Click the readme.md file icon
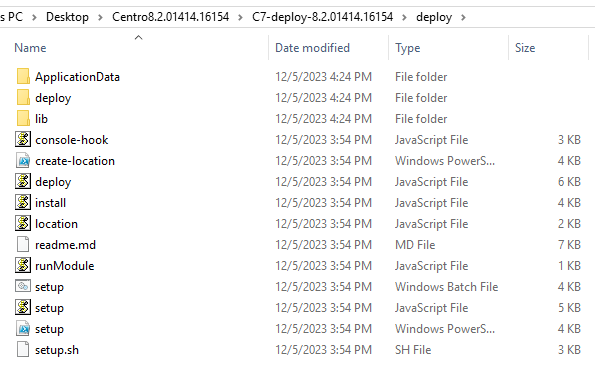The width and height of the screenshot is (595, 373). coord(23,244)
